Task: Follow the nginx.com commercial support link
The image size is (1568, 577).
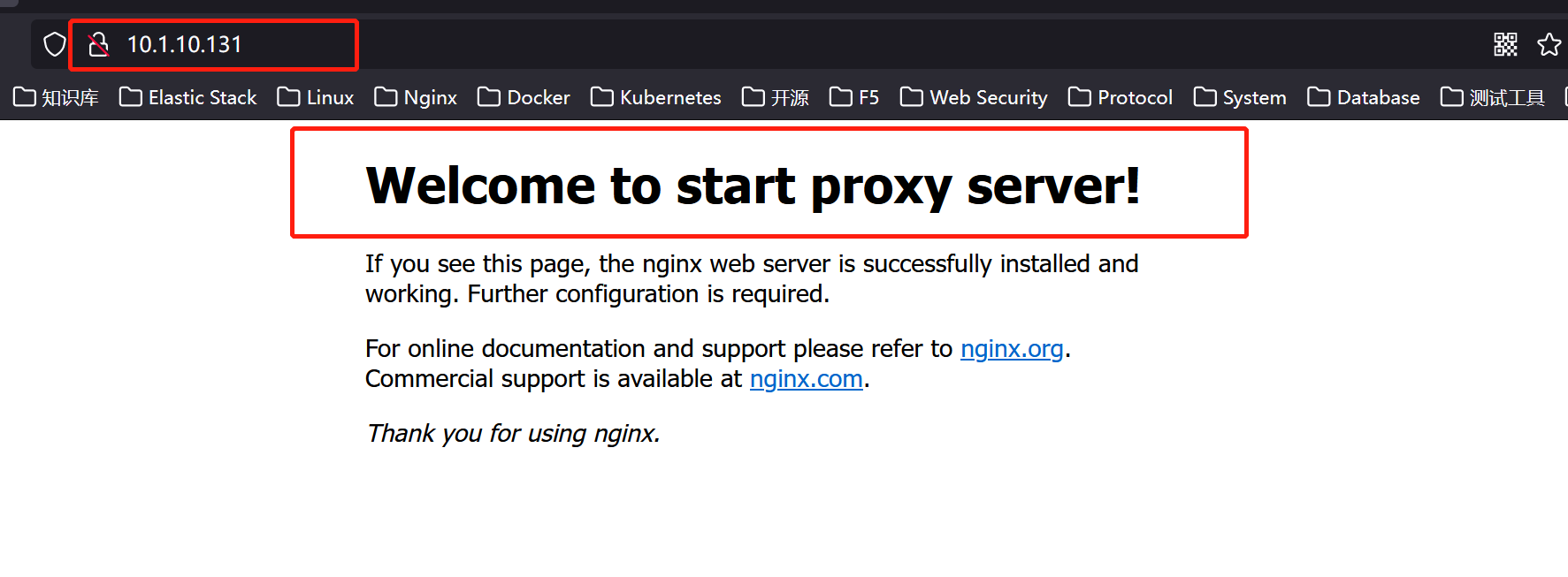Action: pos(806,379)
